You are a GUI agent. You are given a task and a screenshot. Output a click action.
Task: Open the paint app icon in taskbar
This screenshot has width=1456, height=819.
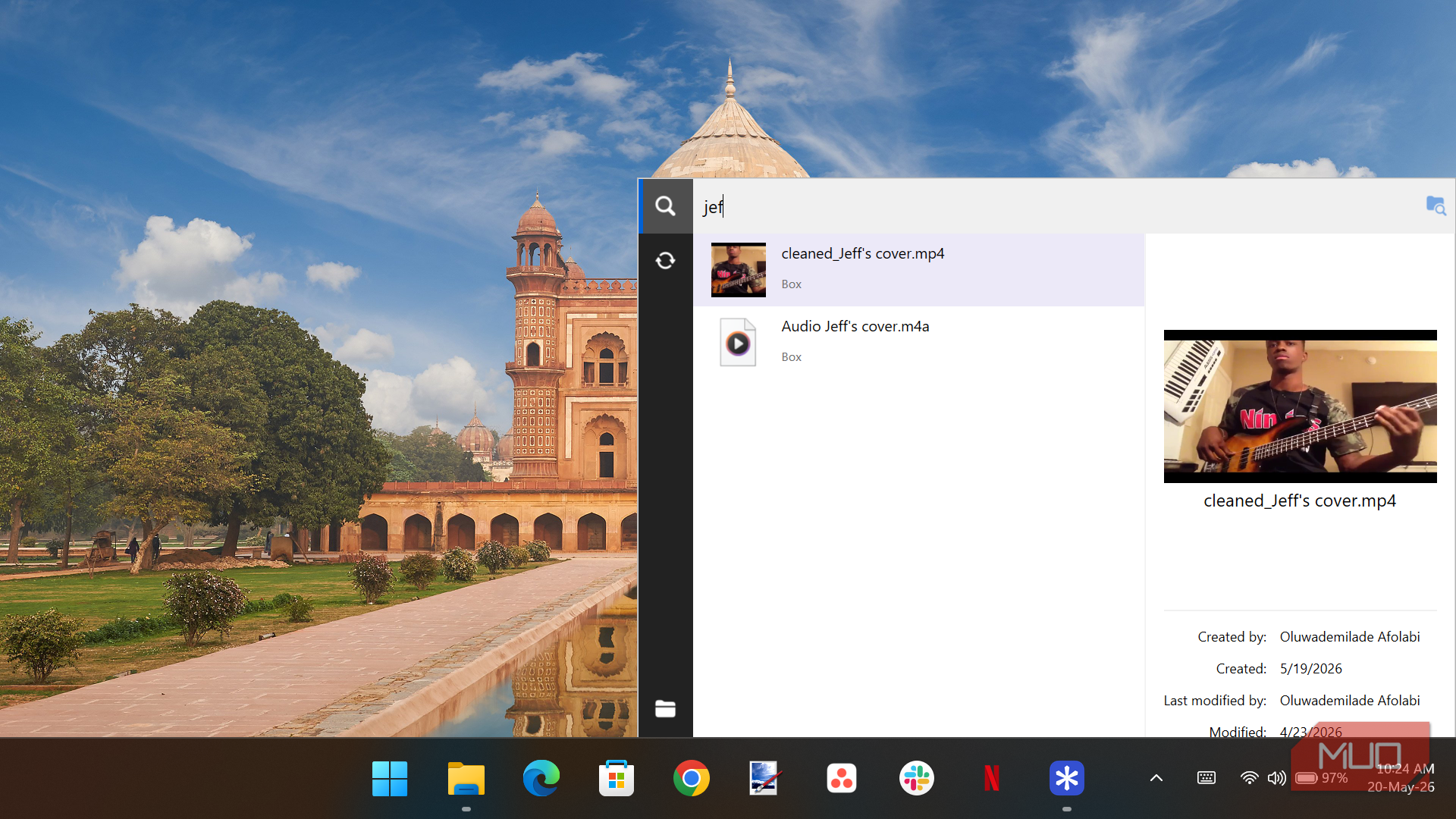point(764,779)
